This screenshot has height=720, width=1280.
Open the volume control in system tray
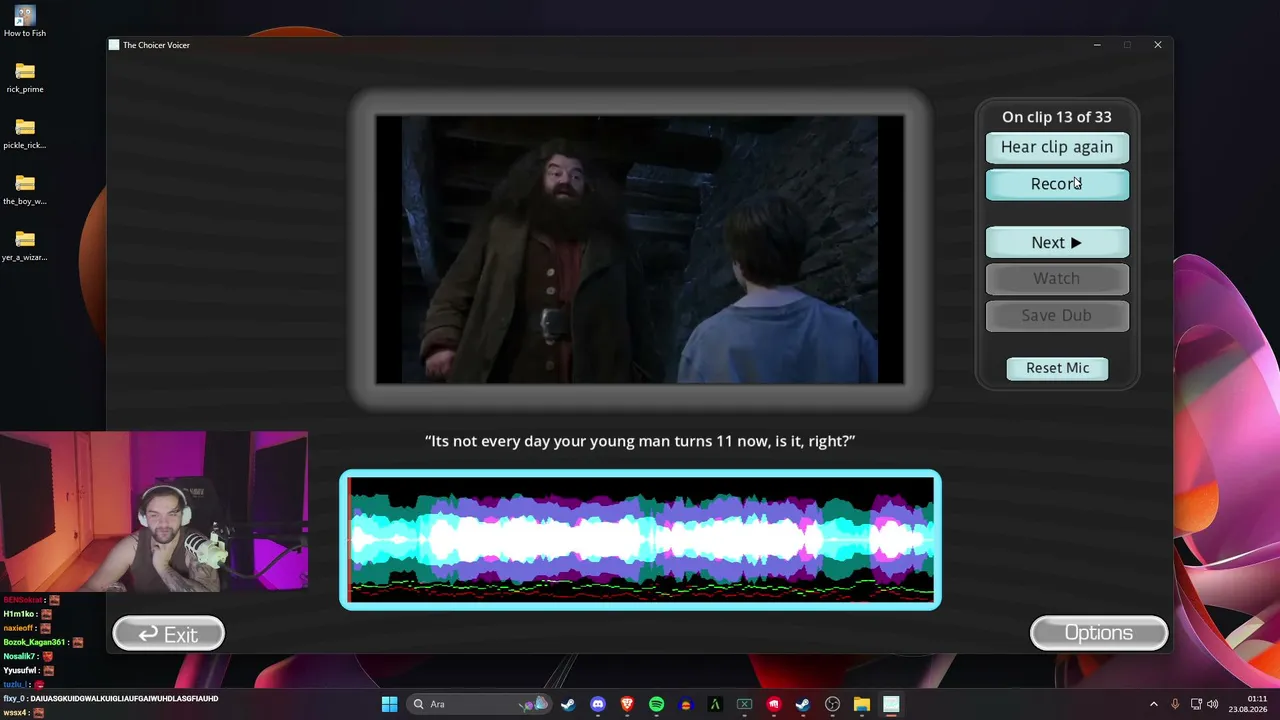(1213, 704)
